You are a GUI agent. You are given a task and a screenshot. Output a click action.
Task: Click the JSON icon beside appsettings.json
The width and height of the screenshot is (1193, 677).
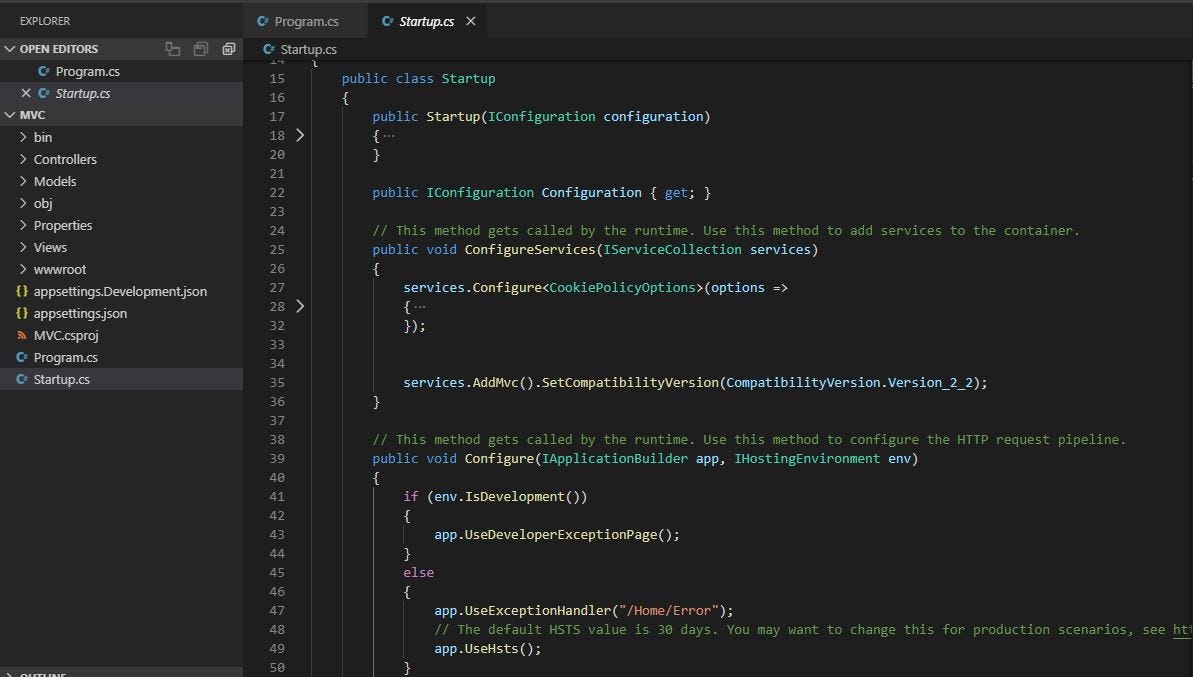coord(21,313)
